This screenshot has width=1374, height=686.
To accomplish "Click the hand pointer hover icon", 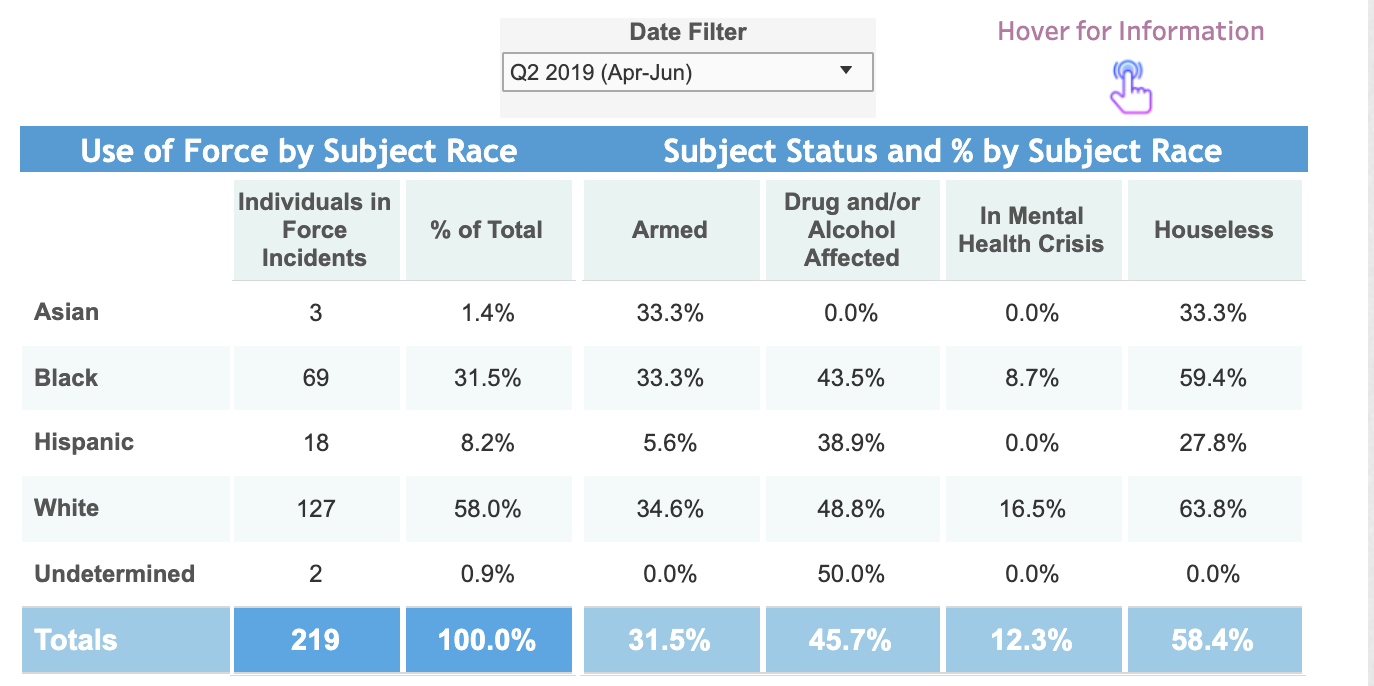I will click(x=1130, y=86).
